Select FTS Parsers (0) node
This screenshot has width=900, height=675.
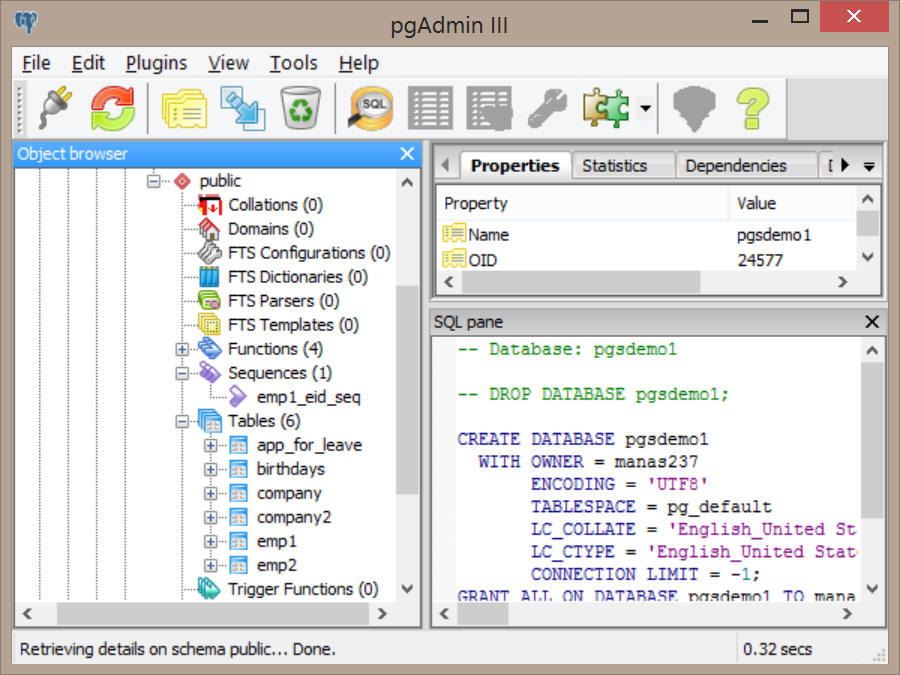pyautogui.click(x=283, y=301)
